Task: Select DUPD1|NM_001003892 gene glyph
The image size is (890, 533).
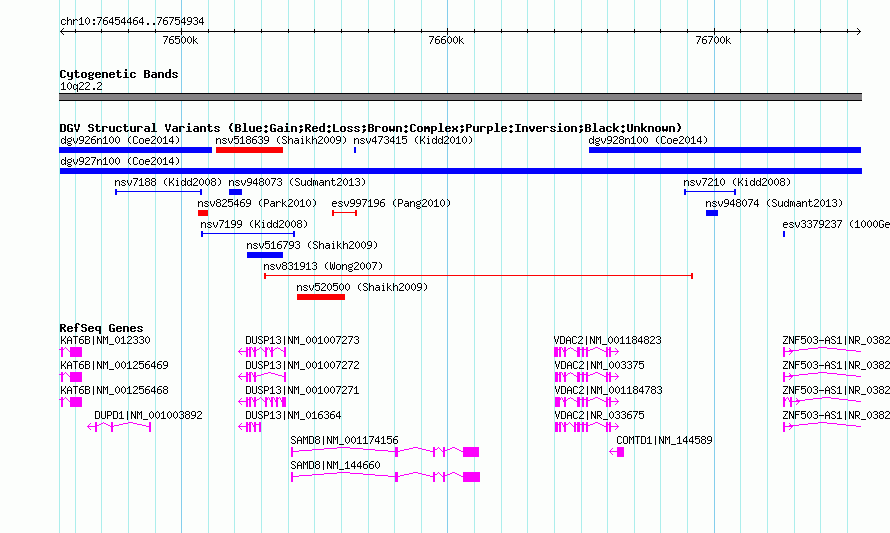Action: [119, 427]
